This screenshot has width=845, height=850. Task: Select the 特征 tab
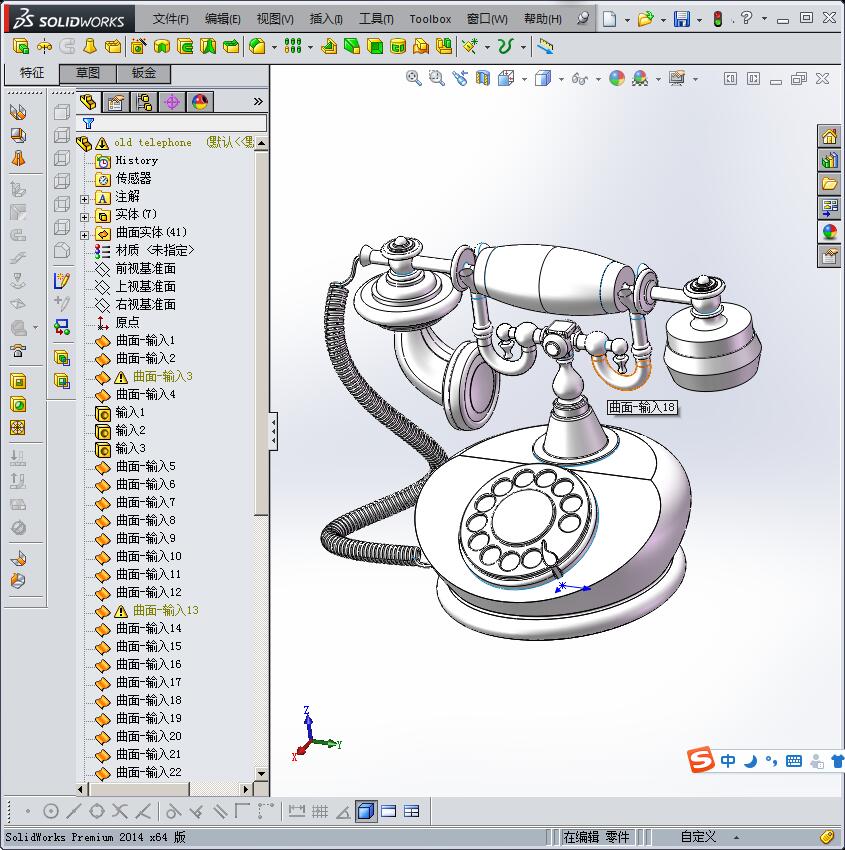click(x=31, y=73)
